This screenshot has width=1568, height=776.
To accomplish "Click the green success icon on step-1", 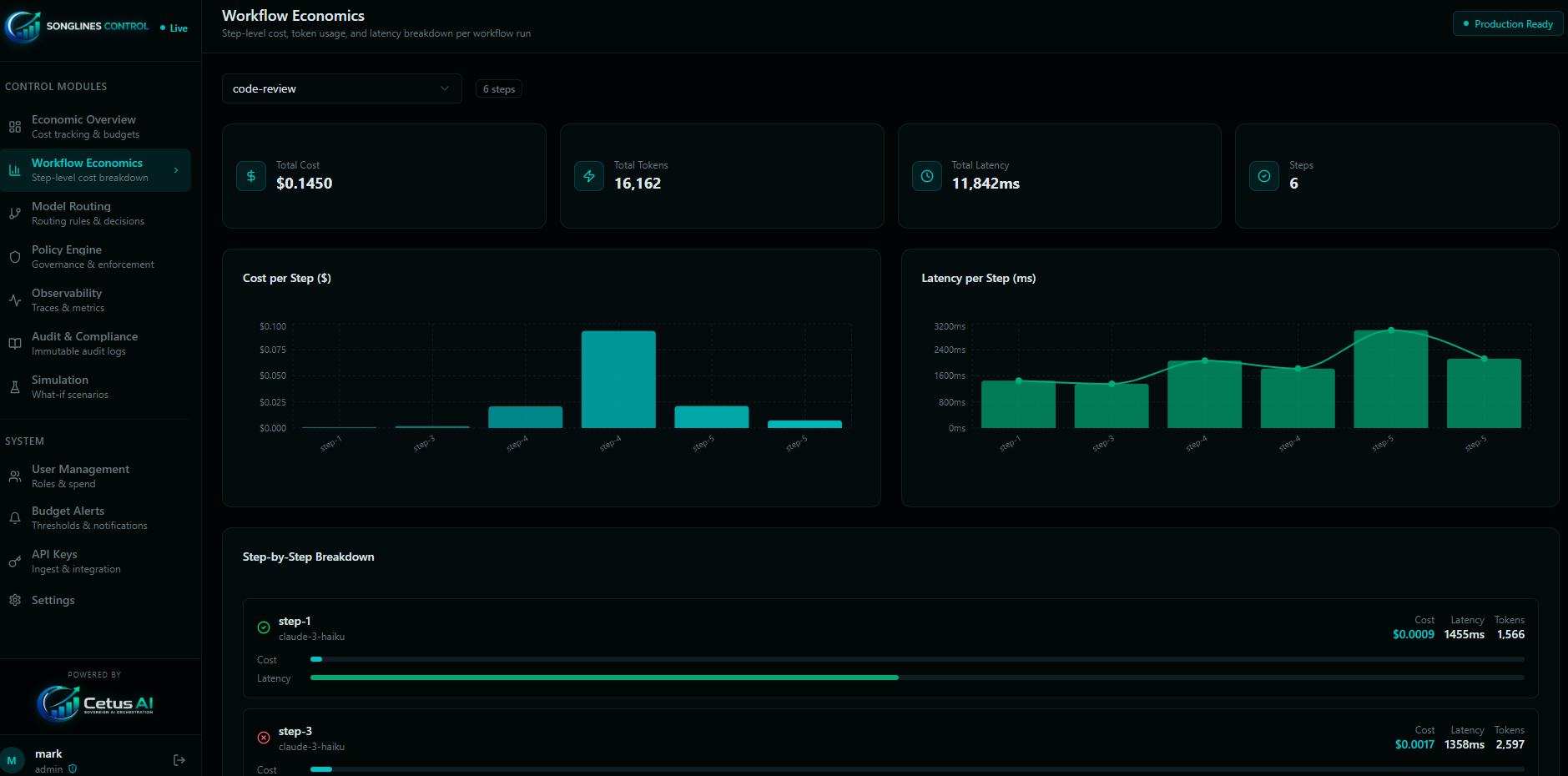I will click(x=264, y=627).
